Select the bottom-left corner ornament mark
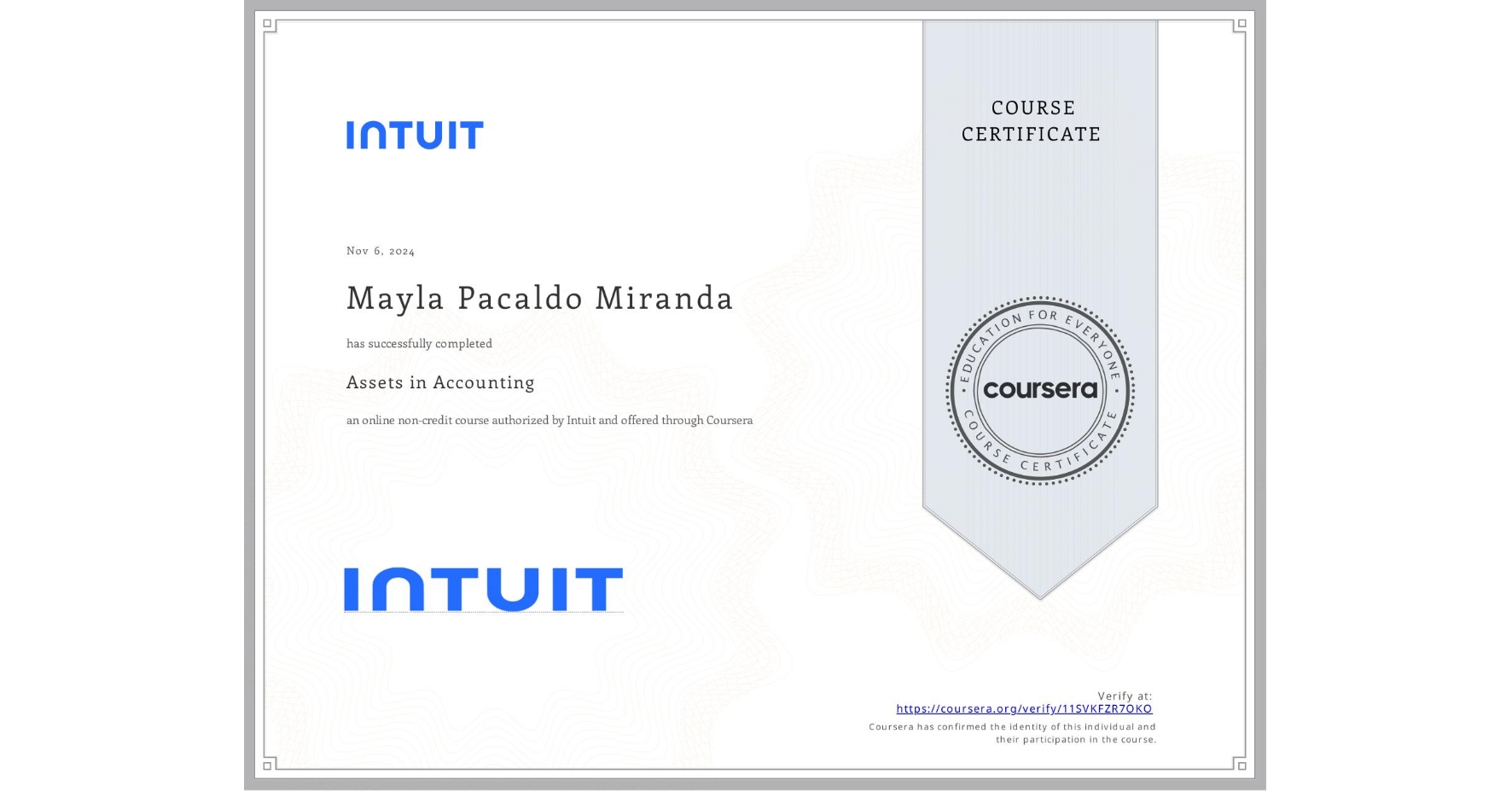The height and width of the screenshot is (792, 1512). click(x=267, y=766)
